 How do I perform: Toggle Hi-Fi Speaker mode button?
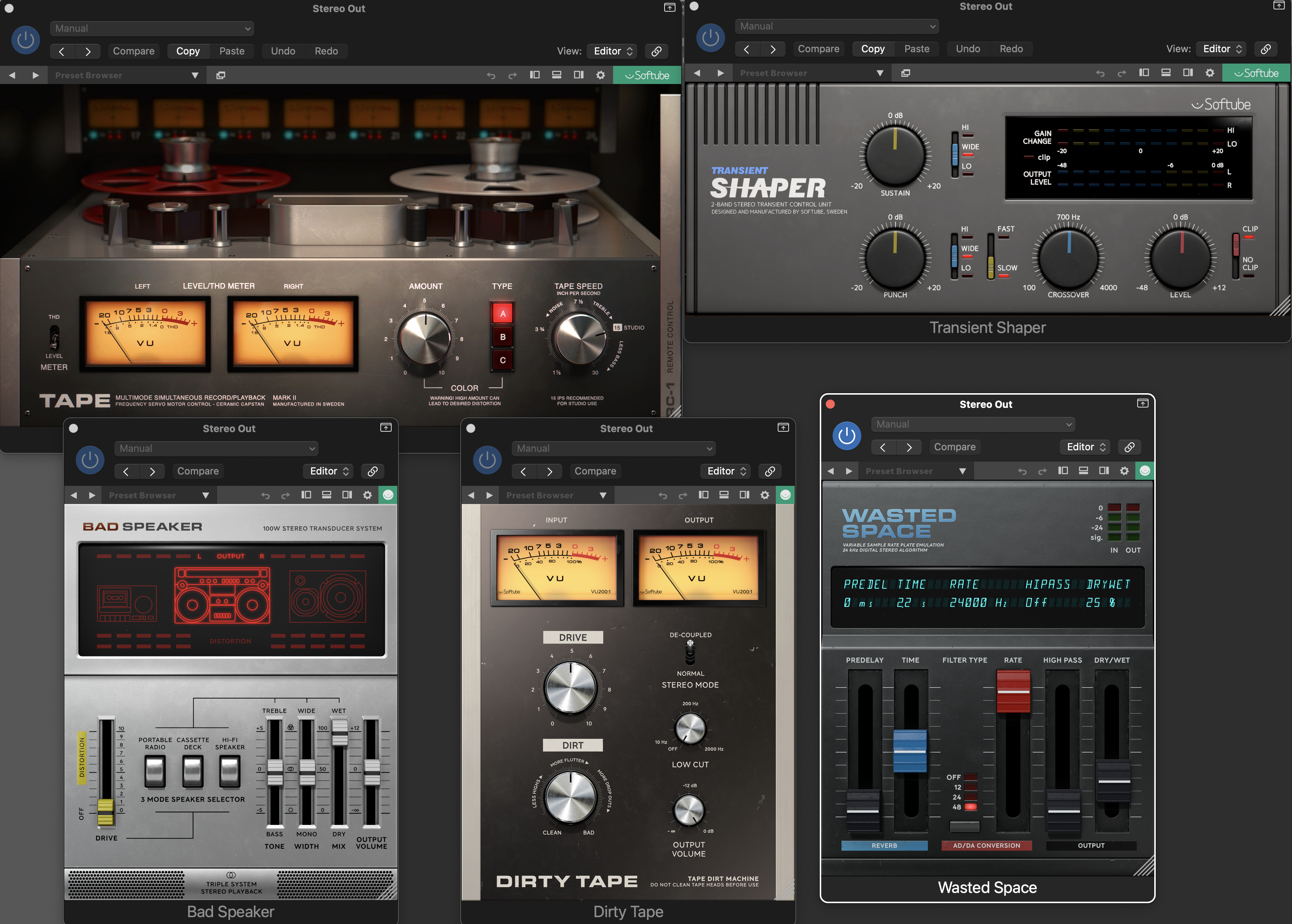[230, 772]
